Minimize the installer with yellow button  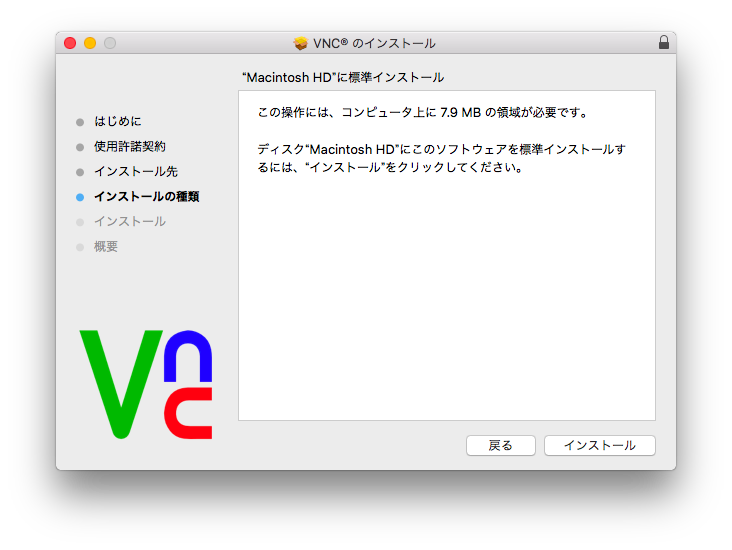tap(90, 43)
